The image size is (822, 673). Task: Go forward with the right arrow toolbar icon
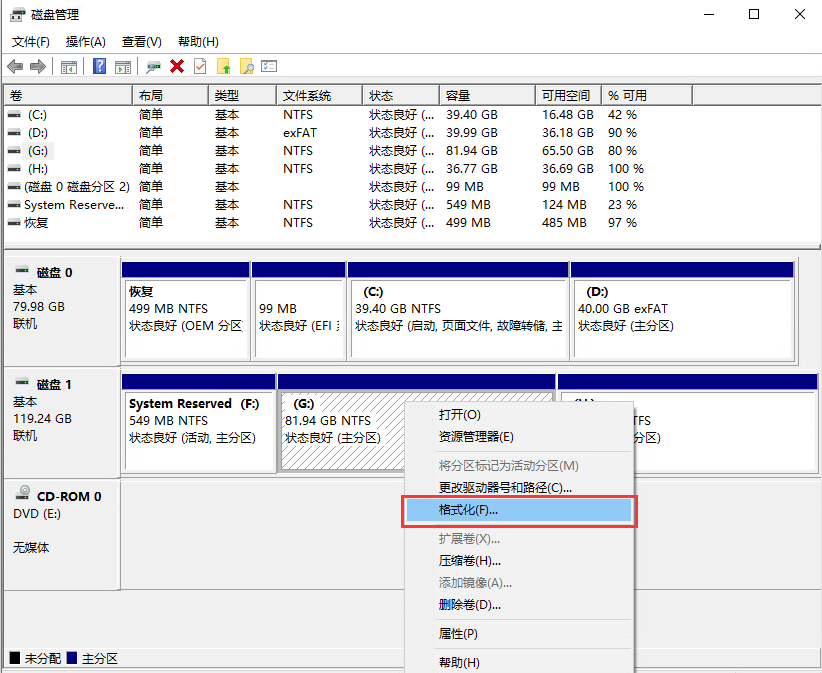point(38,67)
